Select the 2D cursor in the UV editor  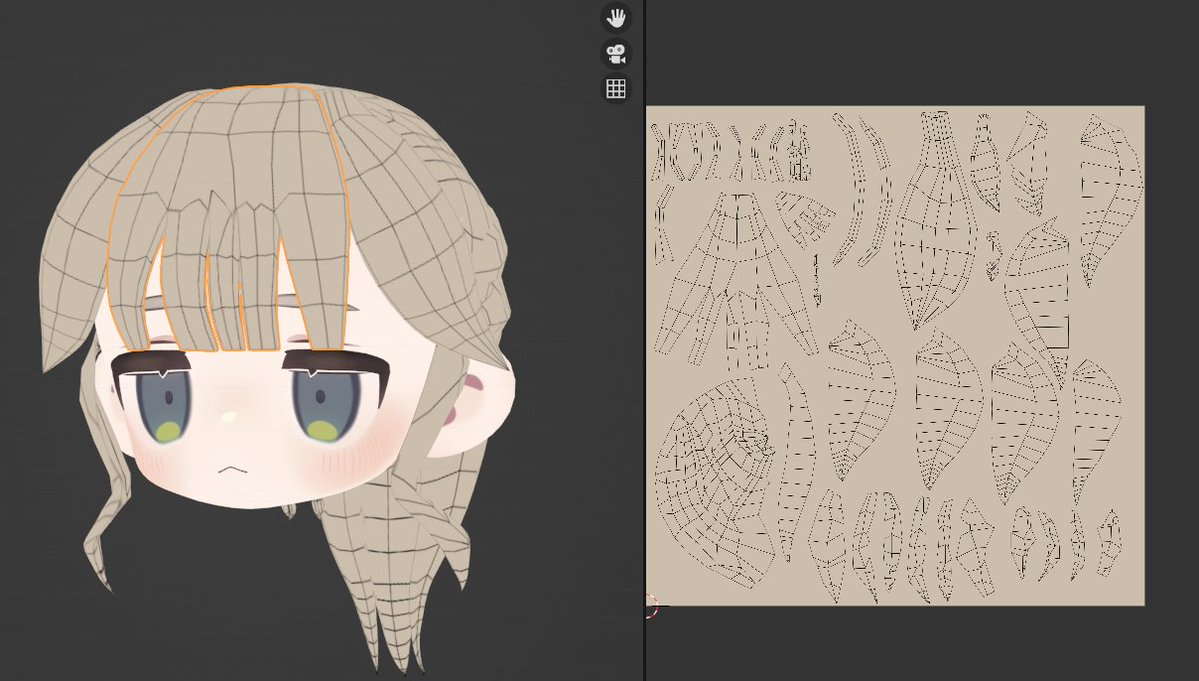click(x=650, y=605)
